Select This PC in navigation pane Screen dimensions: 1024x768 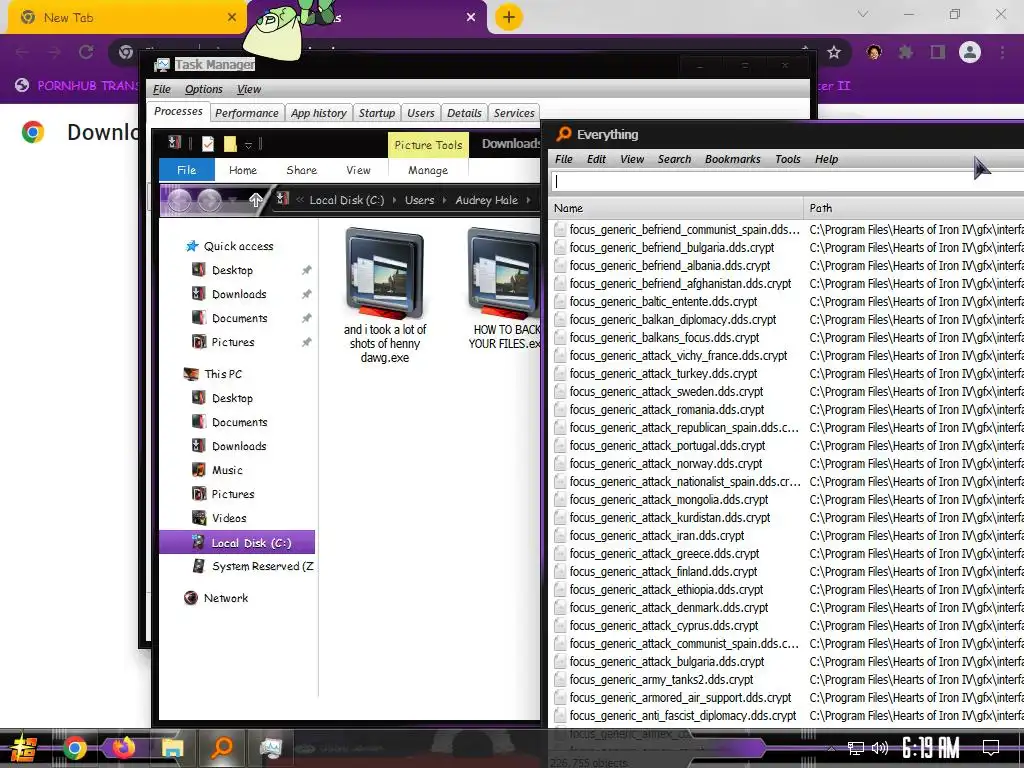pyautogui.click(x=223, y=374)
